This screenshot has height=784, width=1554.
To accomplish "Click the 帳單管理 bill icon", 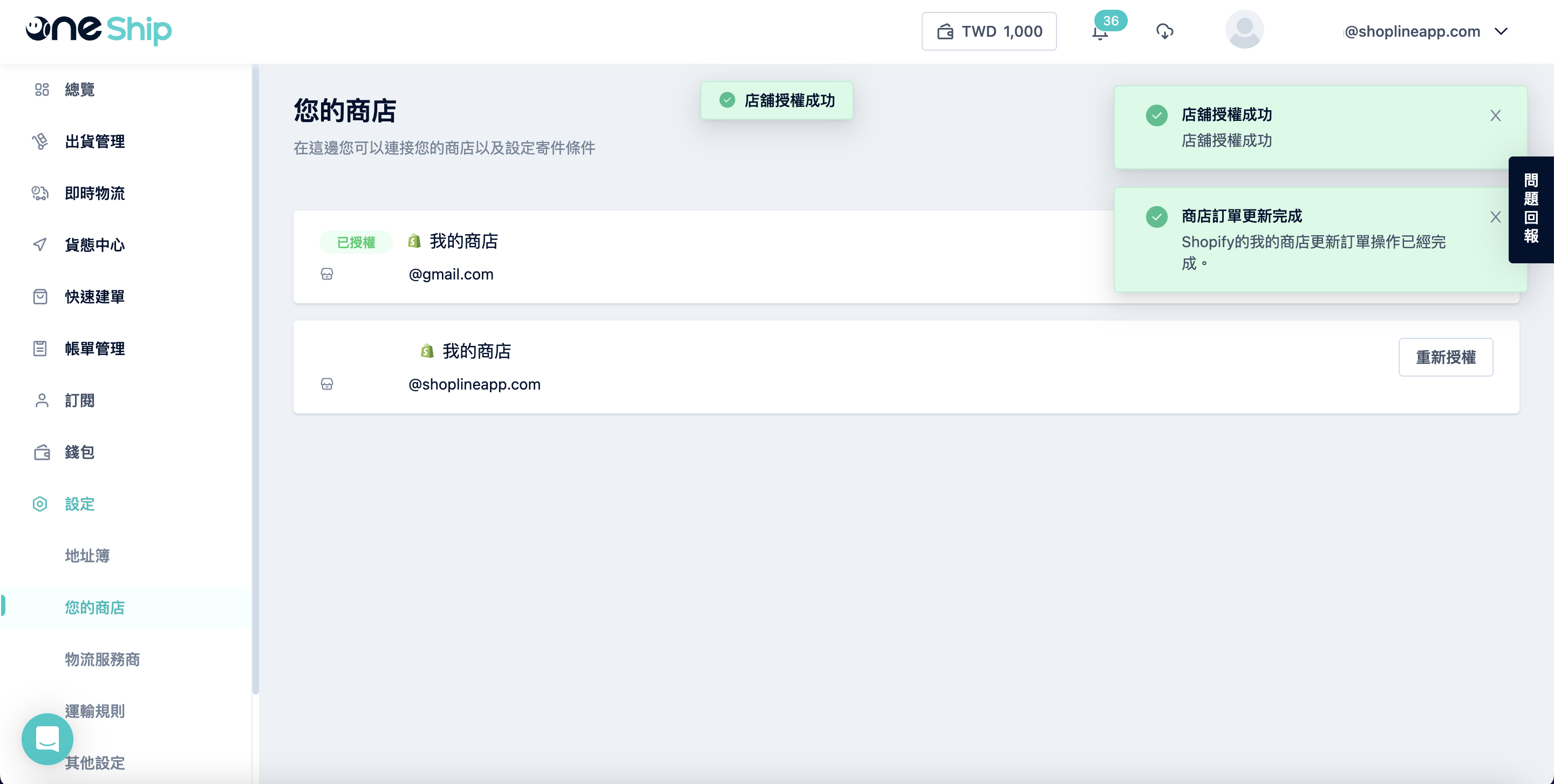I will [x=40, y=348].
